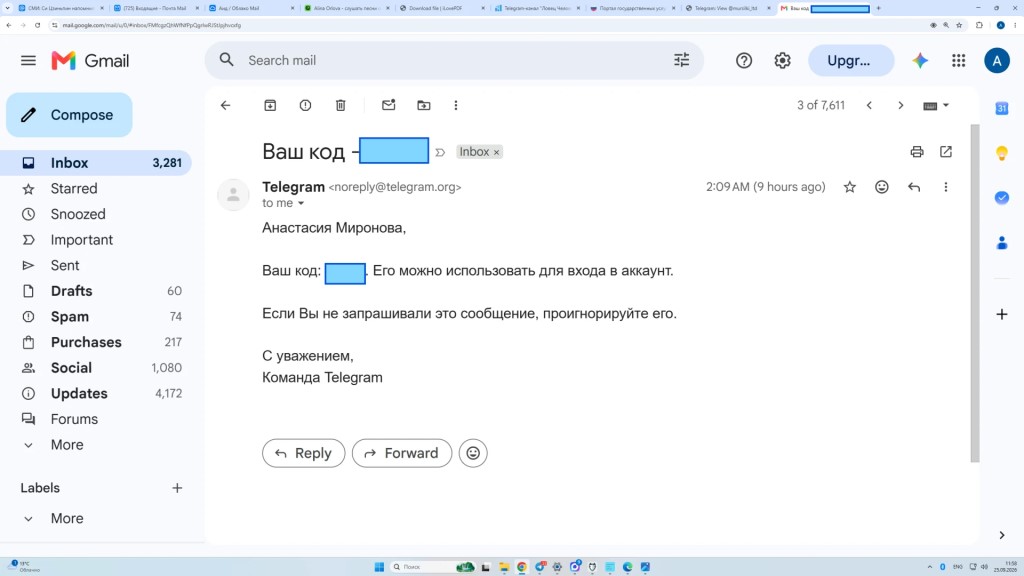Toggle the importance marker next to subject
This screenshot has height=576, width=1024.
440,152
